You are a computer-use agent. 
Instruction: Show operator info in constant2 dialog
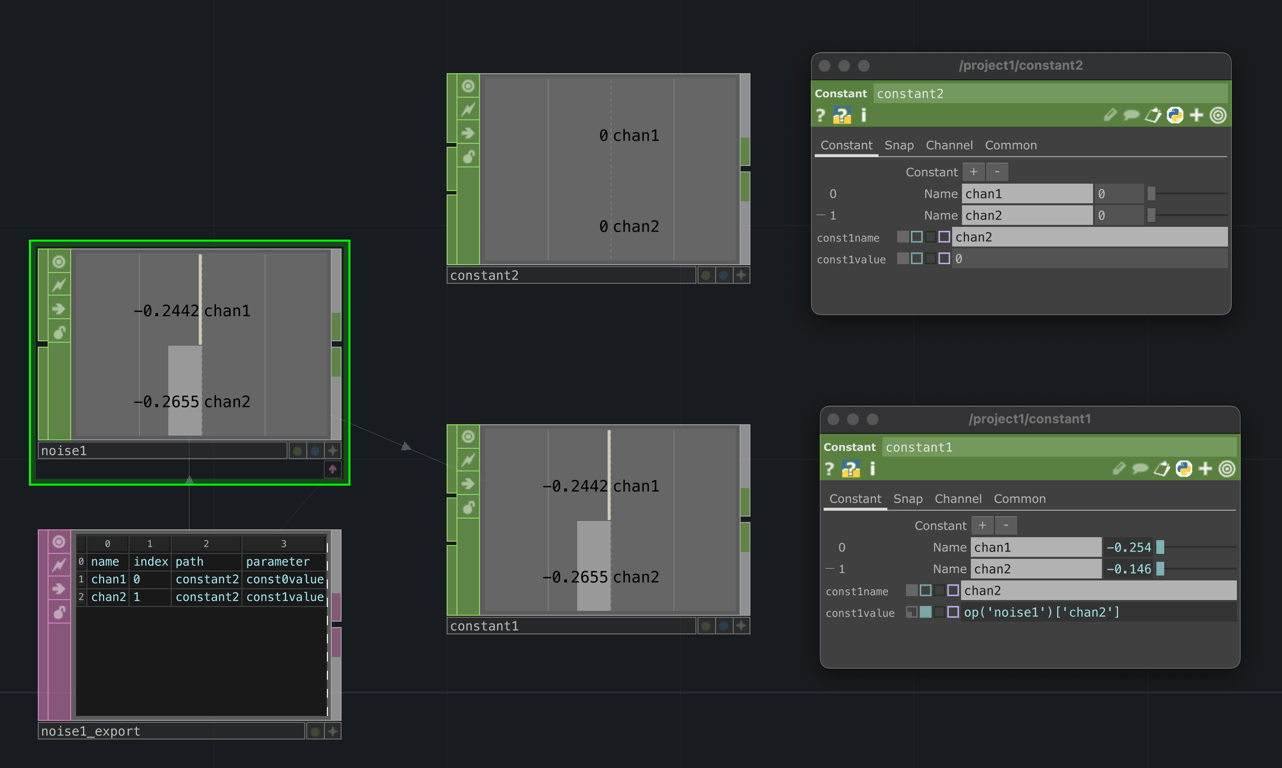point(864,116)
